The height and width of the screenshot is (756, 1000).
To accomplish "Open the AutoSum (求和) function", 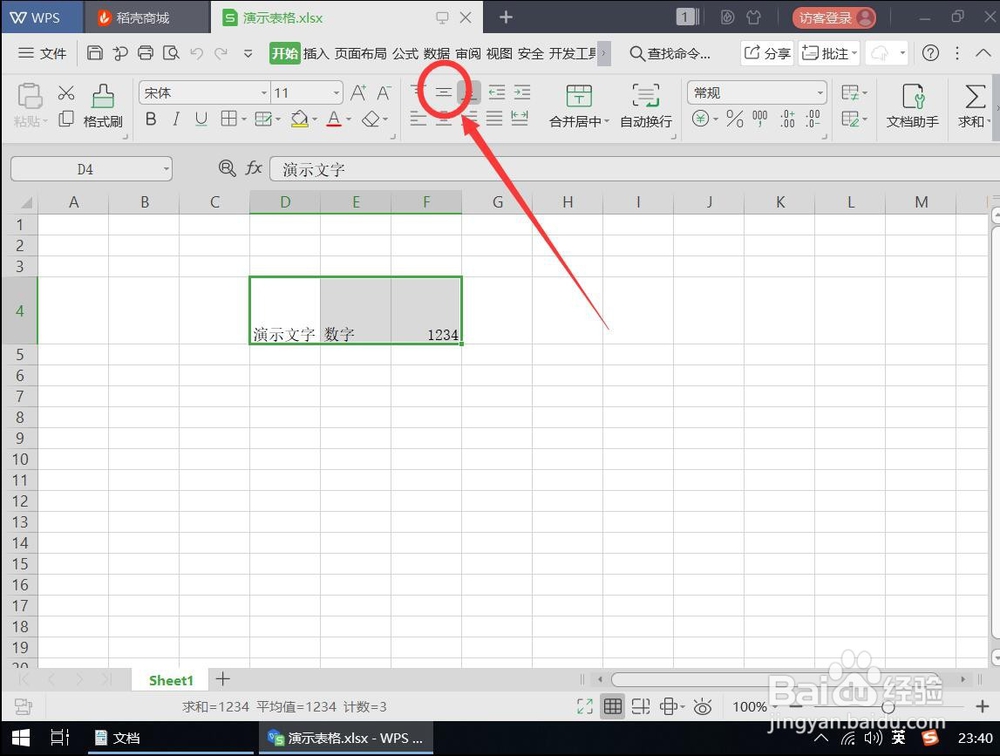I will pyautogui.click(x=972, y=105).
